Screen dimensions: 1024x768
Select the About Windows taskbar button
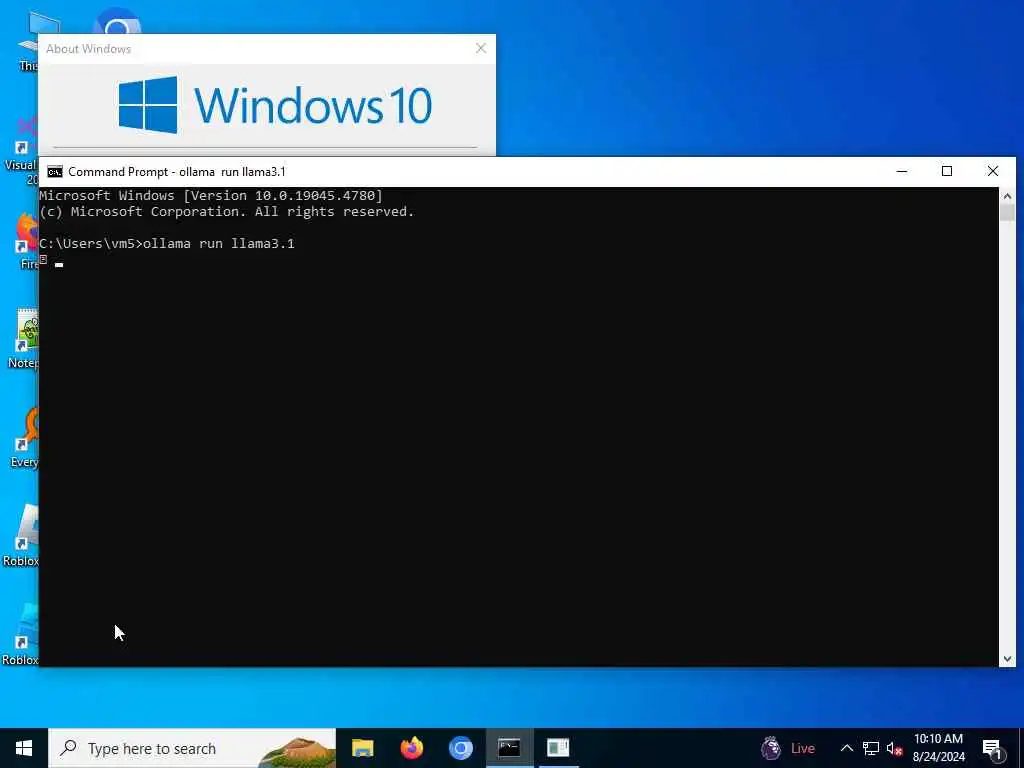point(558,748)
